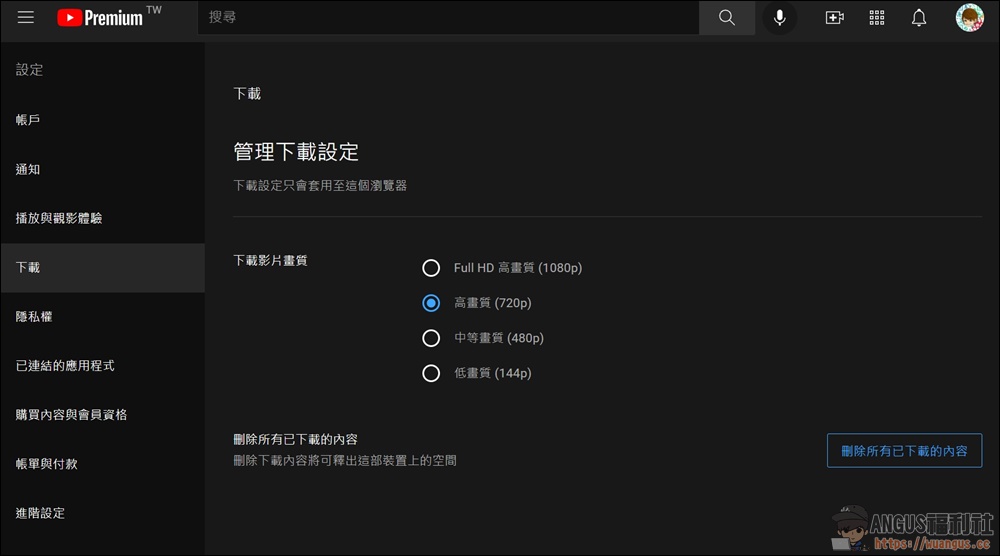This screenshot has width=1000, height=556.
Task: Open 已連結的應用程式 settings section
Action: [x=103, y=365]
